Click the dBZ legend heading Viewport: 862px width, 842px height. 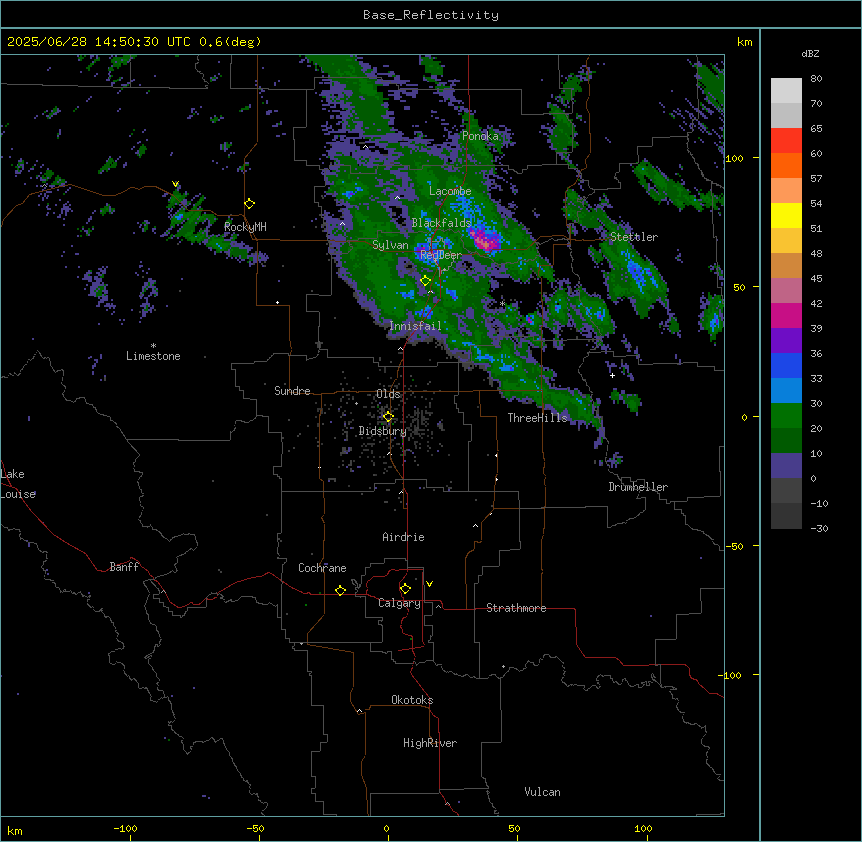810,53
